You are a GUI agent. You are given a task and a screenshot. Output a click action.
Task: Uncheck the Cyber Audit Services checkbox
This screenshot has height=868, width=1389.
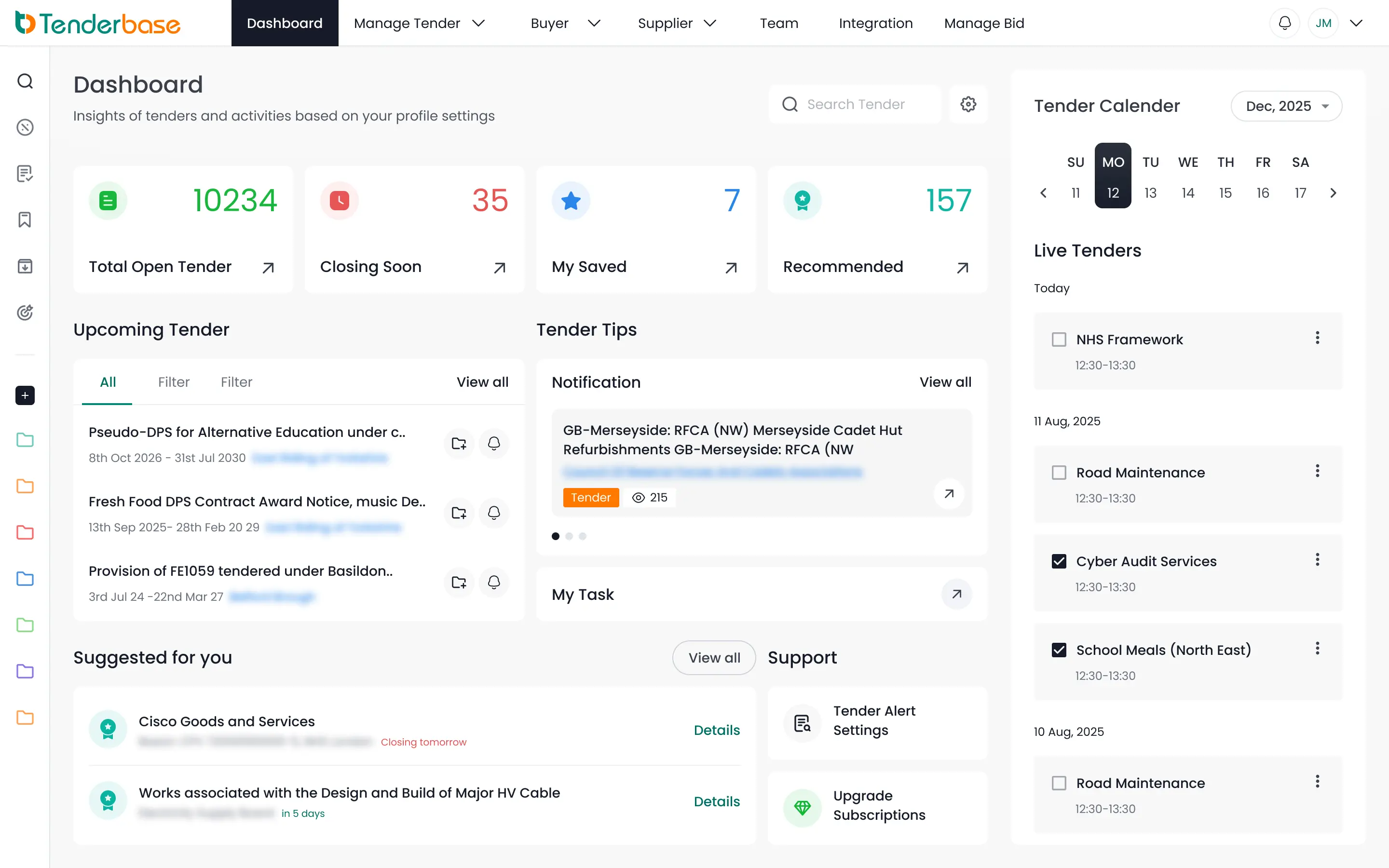[x=1059, y=561]
